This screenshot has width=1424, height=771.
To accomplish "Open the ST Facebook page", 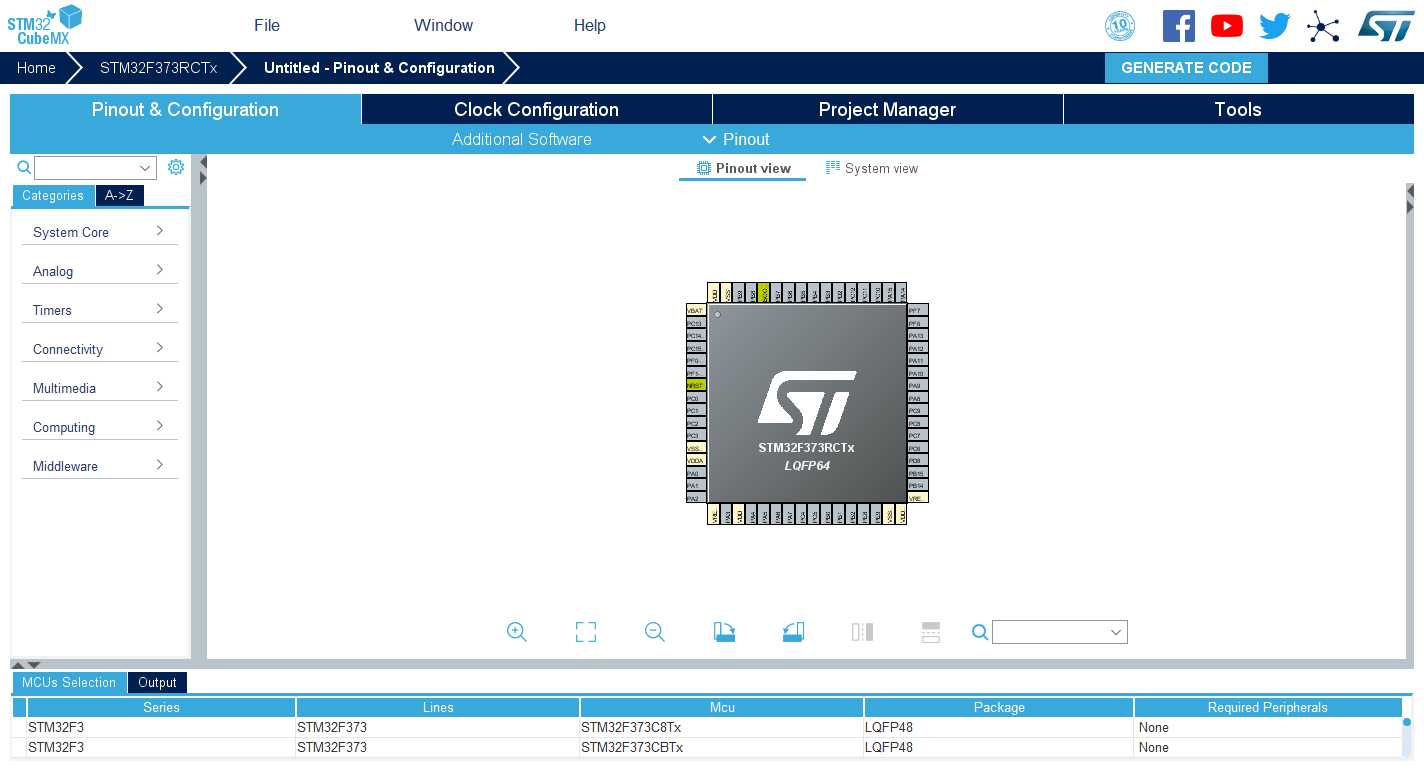I will tap(1179, 26).
